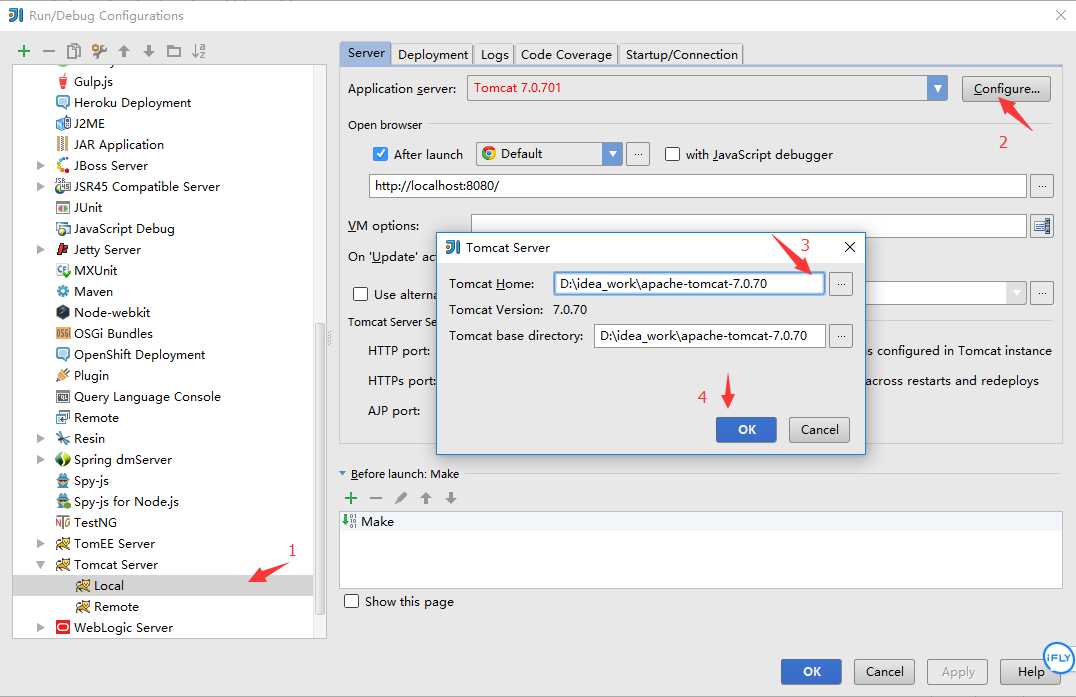Expand the Resin node
This screenshot has width=1076, height=697.
click(x=40, y=438)
